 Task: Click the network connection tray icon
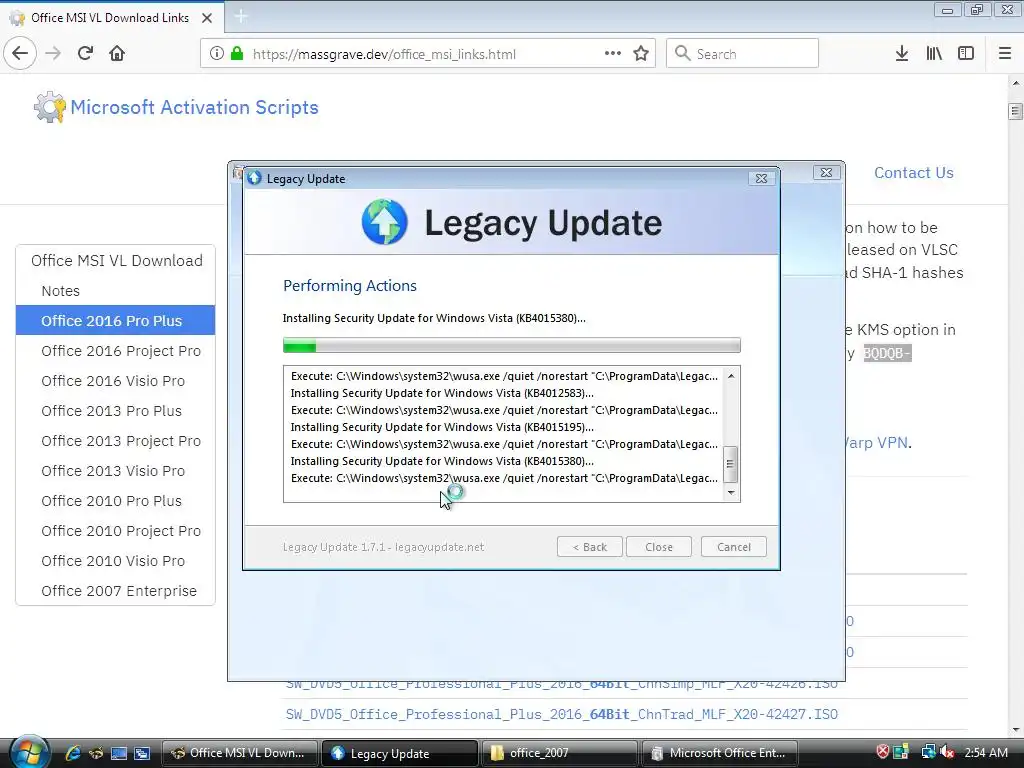click(x=928, y=752)
